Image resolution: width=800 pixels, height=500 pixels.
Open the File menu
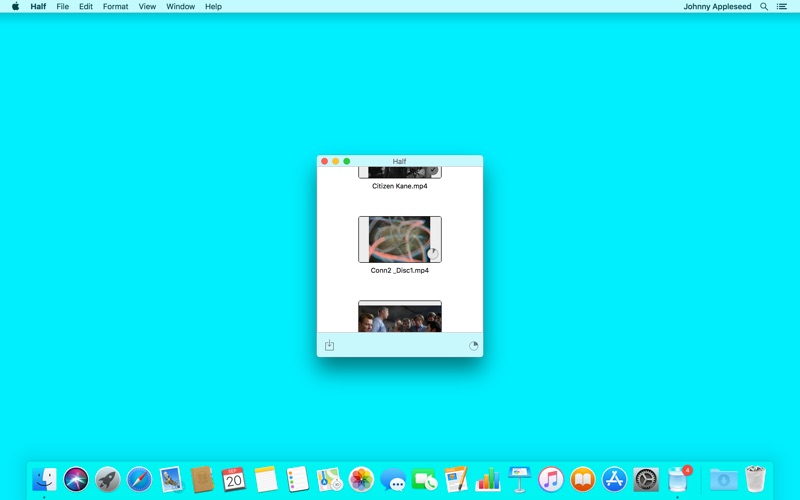63,6
